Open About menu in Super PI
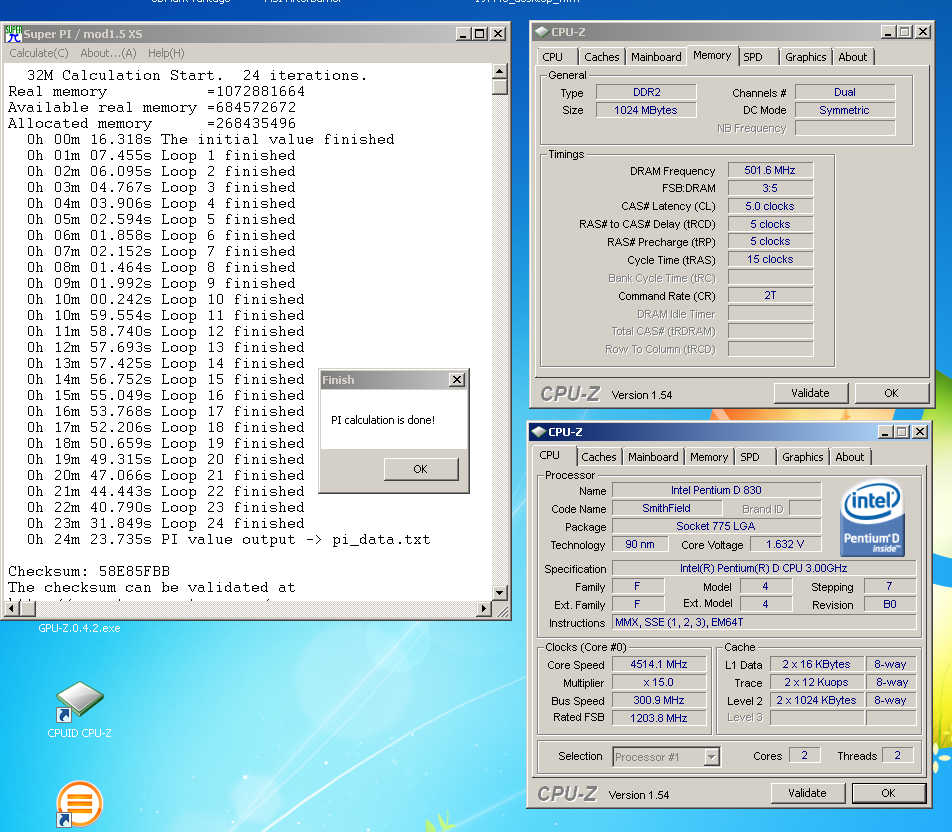The height and width of the screenshot is (832, 952). coord(108,53)
